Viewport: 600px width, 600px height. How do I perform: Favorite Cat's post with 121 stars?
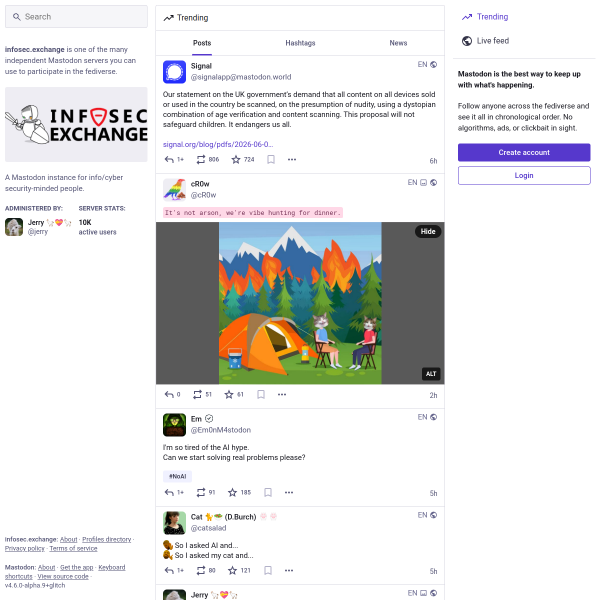click(232, 571)
